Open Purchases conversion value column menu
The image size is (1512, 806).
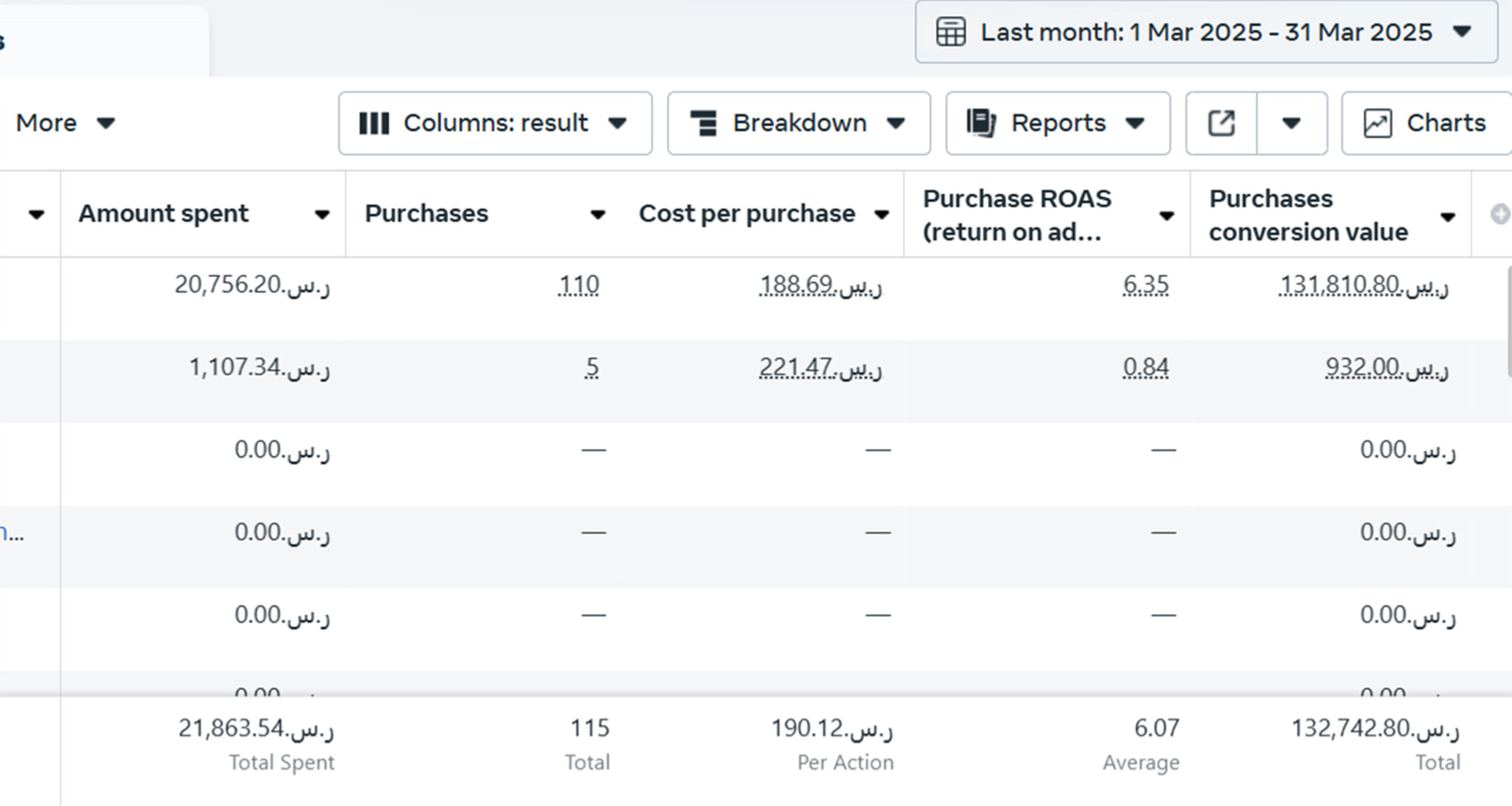pos(1448,217)
